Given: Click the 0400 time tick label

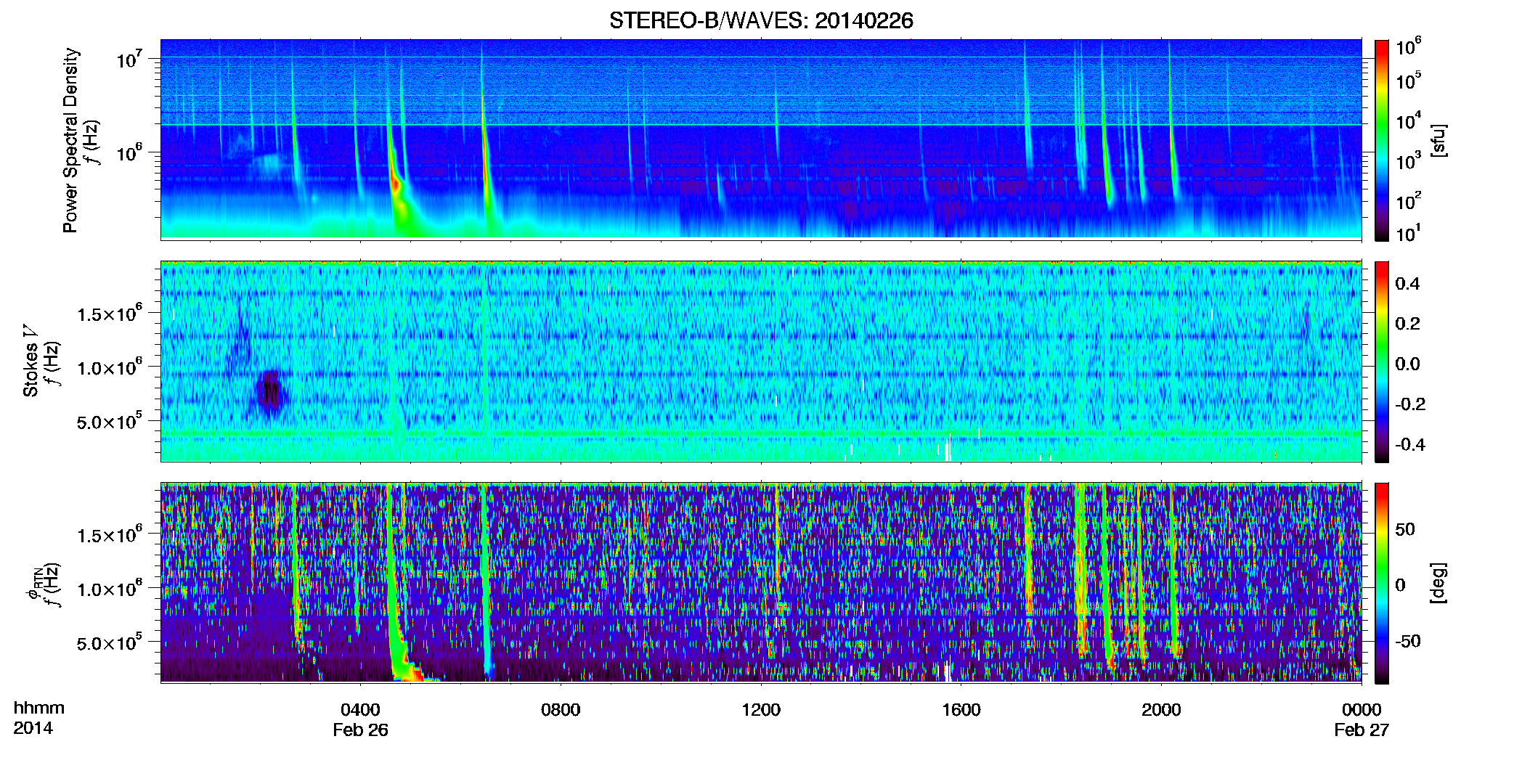Looking at the screenshot, I should [x=360, y=709].
